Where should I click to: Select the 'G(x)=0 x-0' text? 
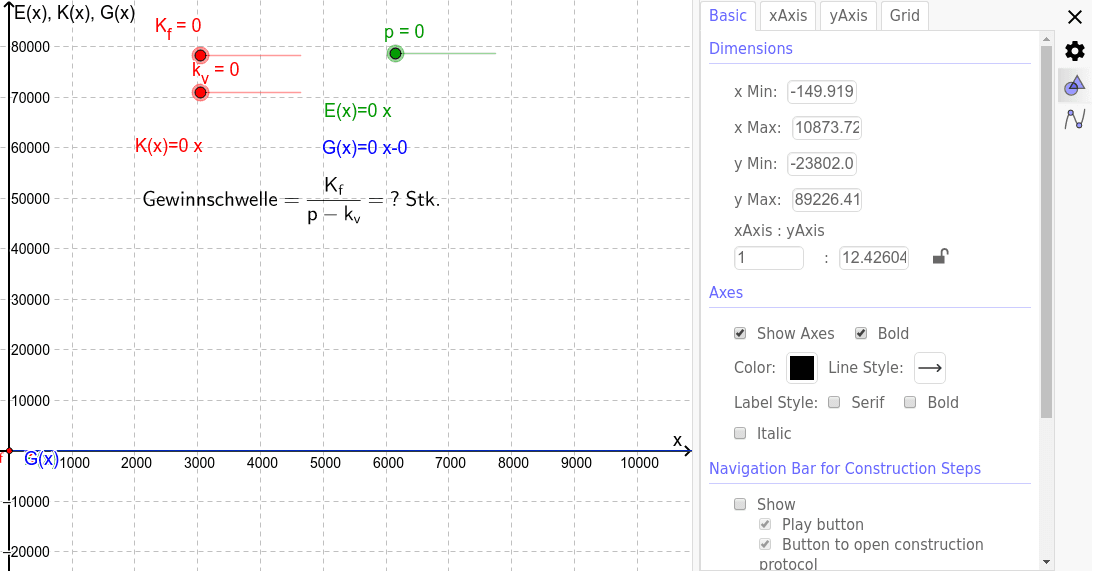point(365,147)
